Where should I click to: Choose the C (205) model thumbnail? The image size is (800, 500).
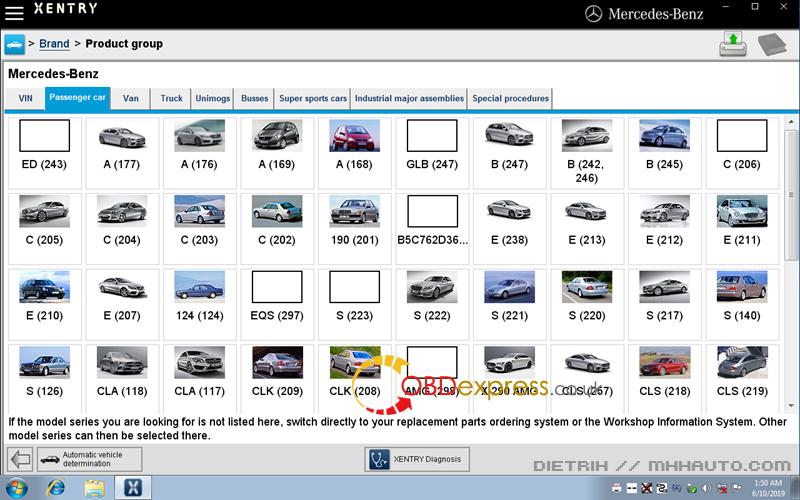coord(44,222)
